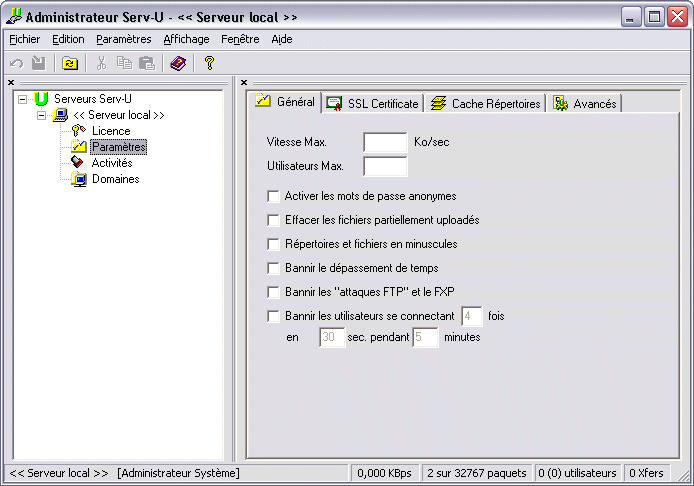
Task: Click the cut scissors toolbar icon
Action: coord(102,63)
